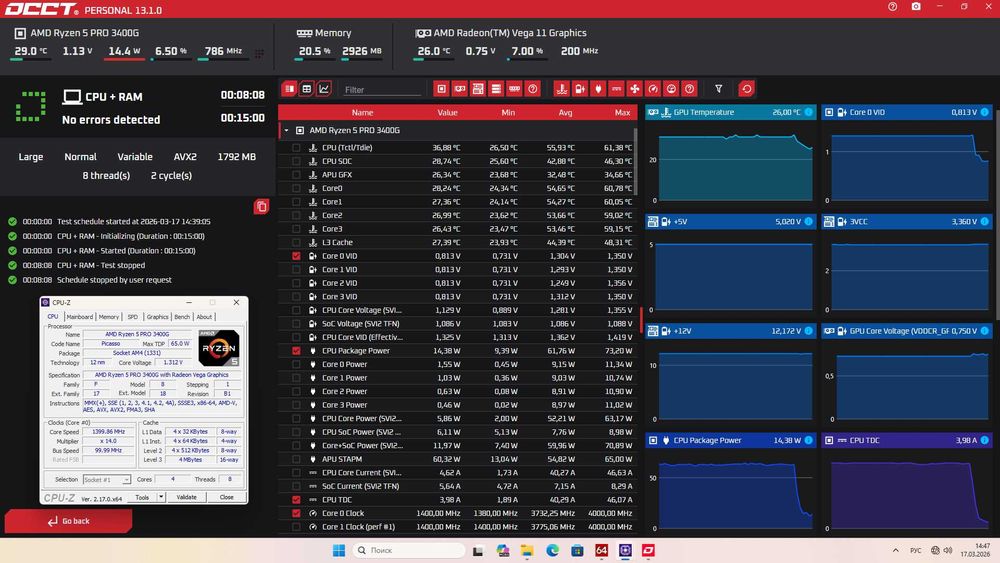This screenshot has height=563, width=1000.
Task: Toggle the unknown hardware group filter icon
Action: [533, 89]
